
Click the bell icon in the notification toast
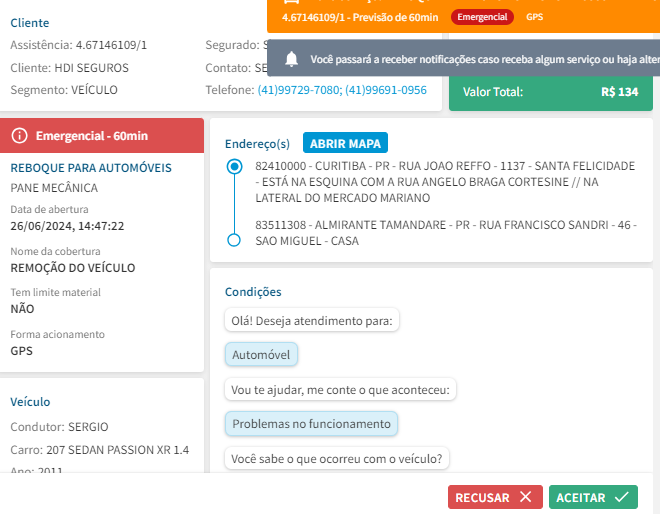292,60
